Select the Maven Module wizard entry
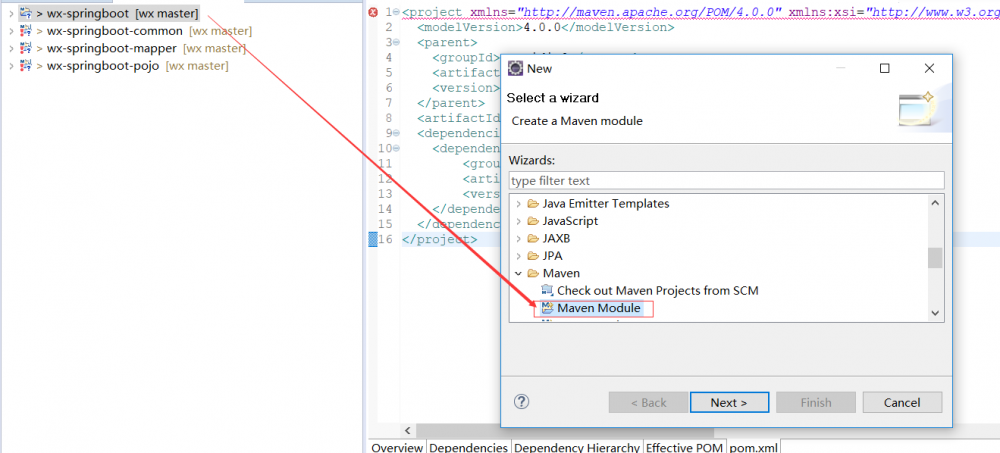Screen dimensions: 1000x453 [598, 308]
